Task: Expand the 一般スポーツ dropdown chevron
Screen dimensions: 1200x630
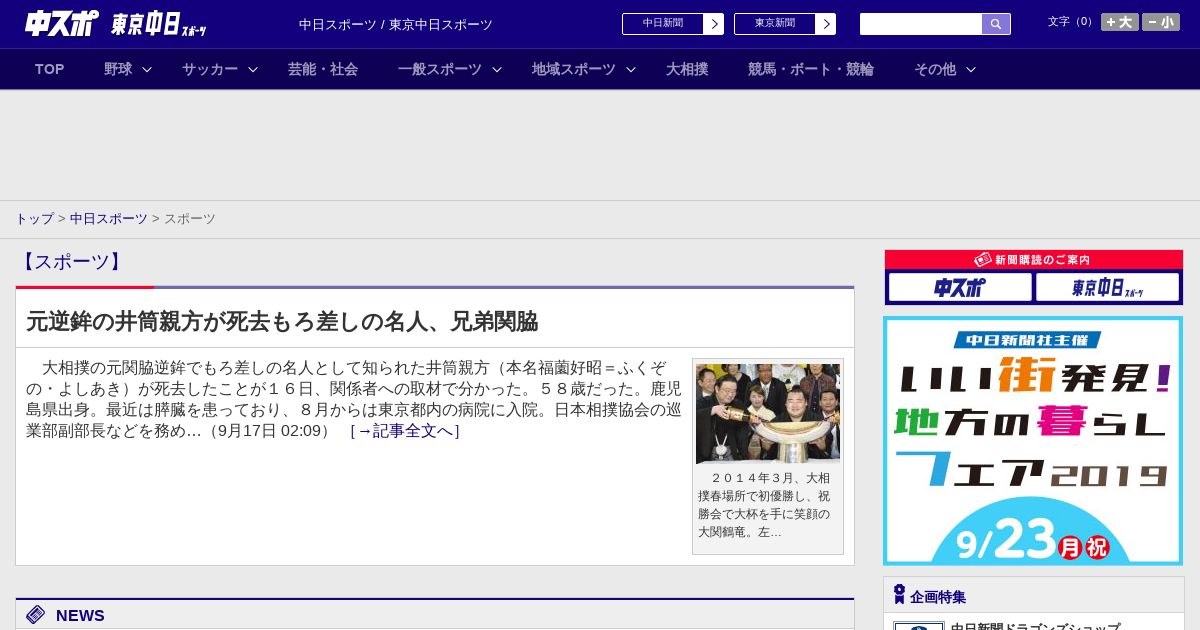Action: click(x=497, y=69)
